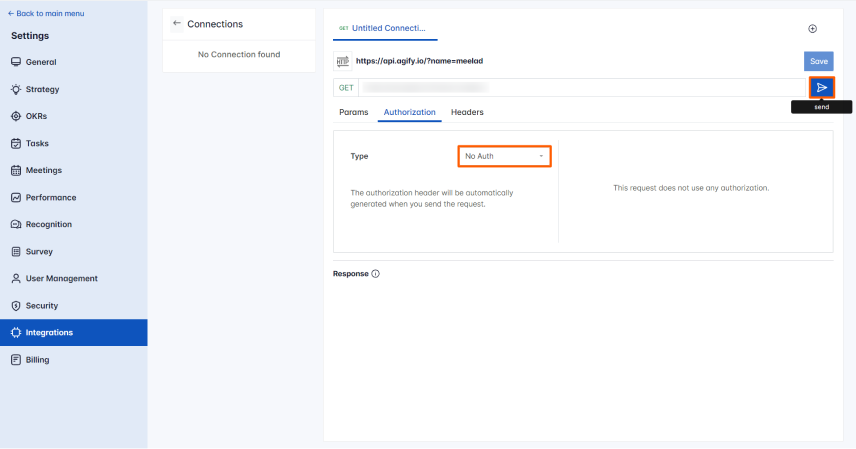Click the Recognition icon in sidebar
This screenshot has width=856, height=449.
click(x=16, y=224)
